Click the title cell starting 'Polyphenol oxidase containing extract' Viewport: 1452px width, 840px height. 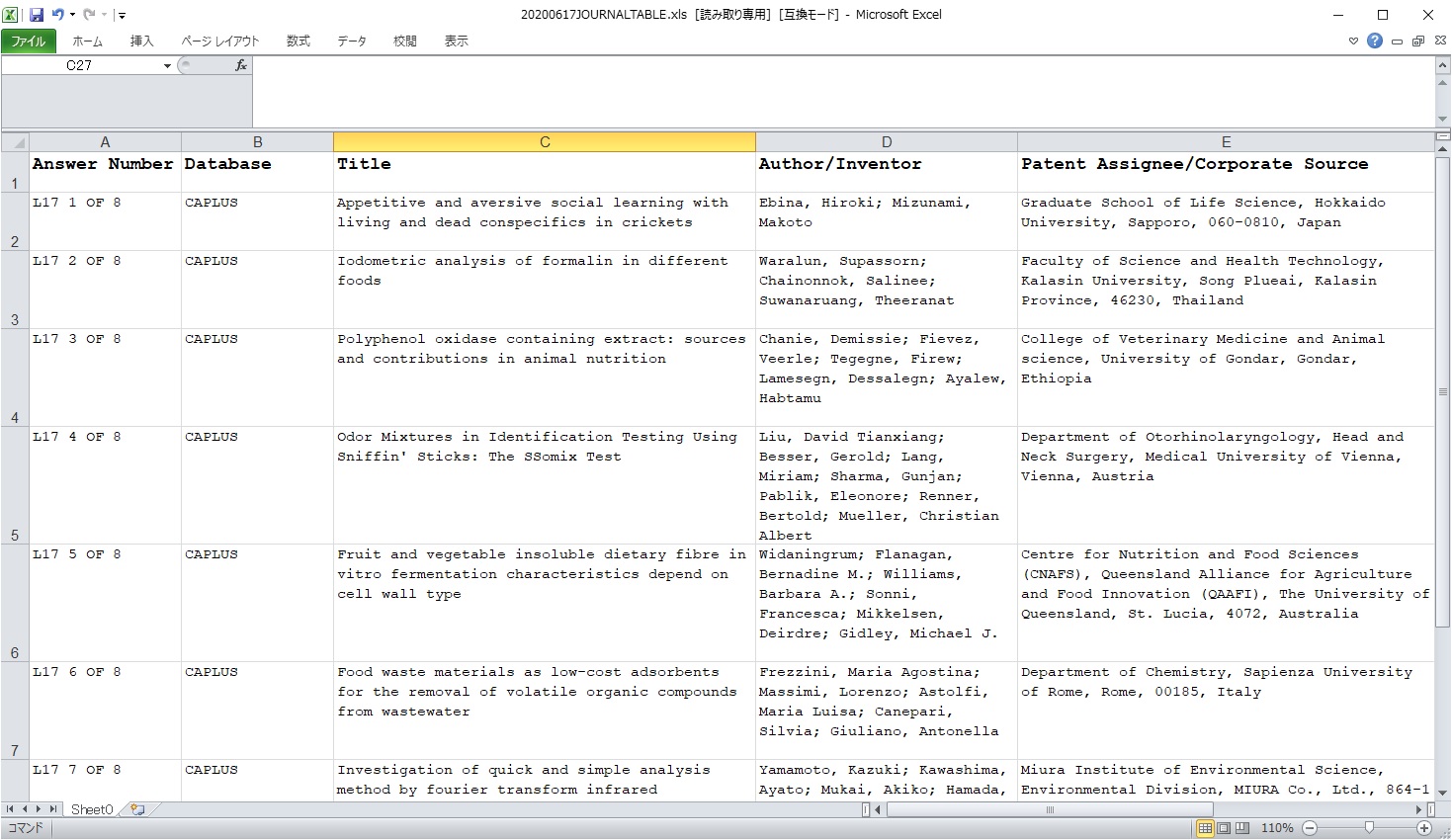pos(545,378)
